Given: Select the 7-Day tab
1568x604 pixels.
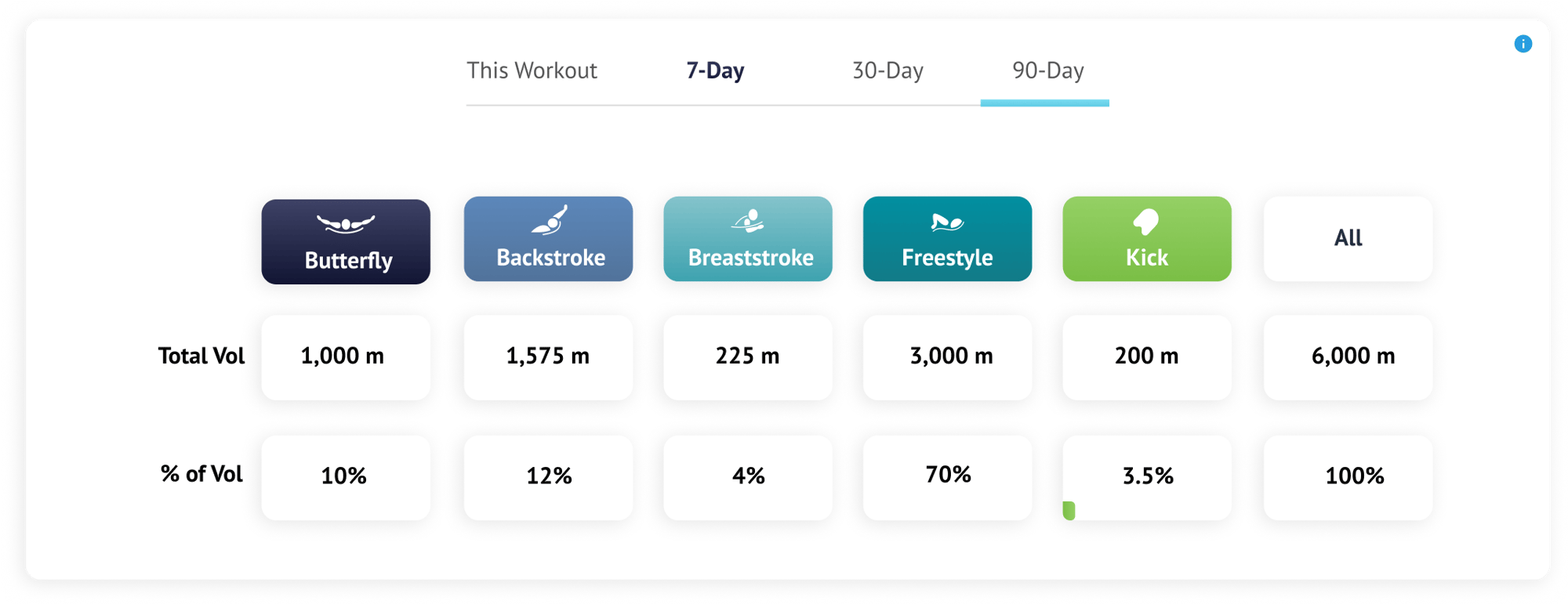Looking at the screenshot, I should [x=714, y=71].
